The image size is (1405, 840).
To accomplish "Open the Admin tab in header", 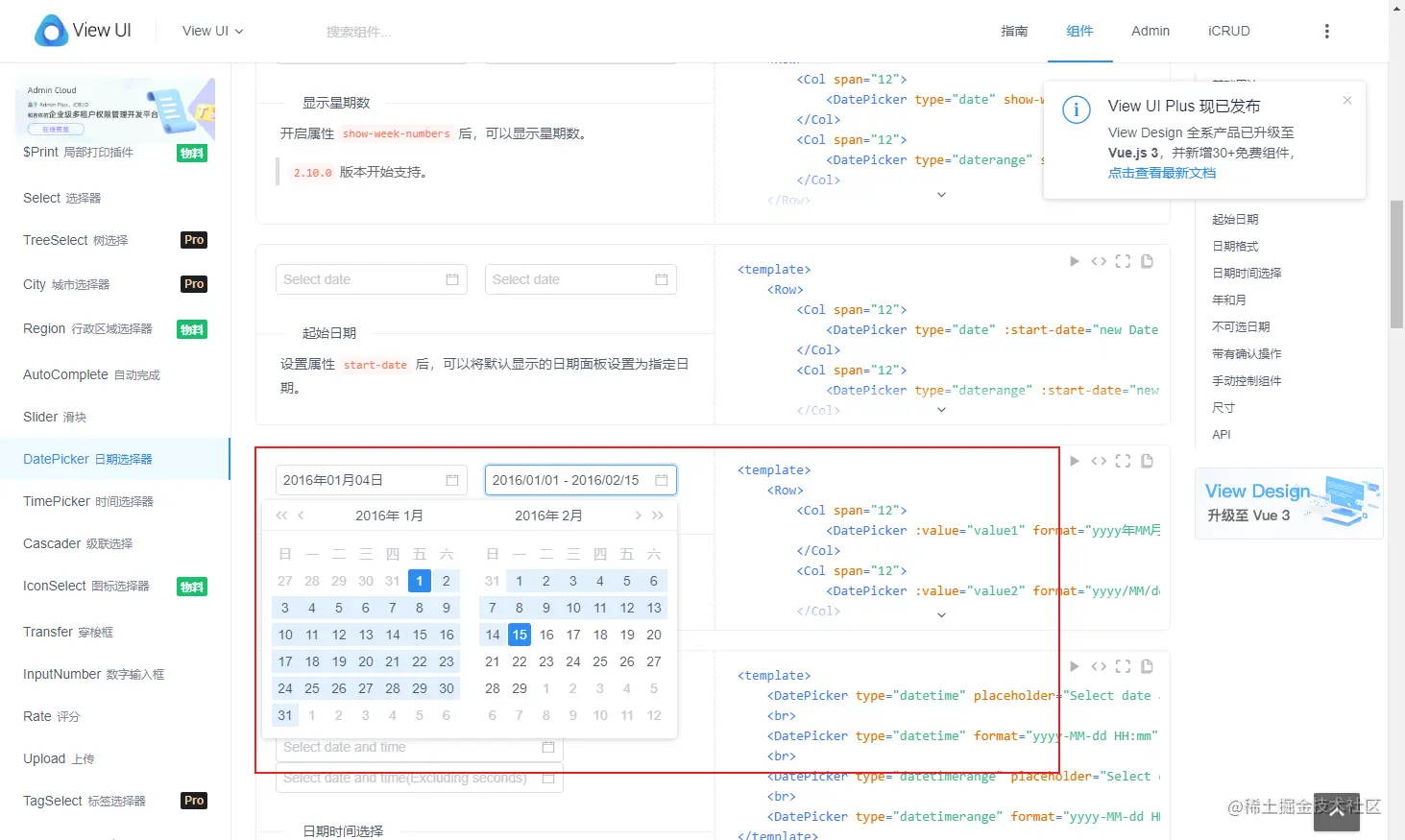I will pos(1151,31).
